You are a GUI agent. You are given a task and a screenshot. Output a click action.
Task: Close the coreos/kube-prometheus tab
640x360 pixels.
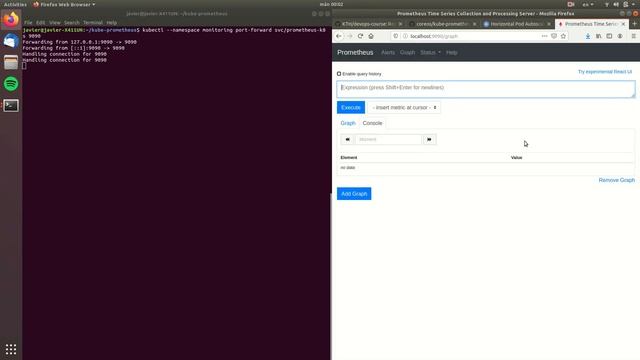click(x=474, y=24)
